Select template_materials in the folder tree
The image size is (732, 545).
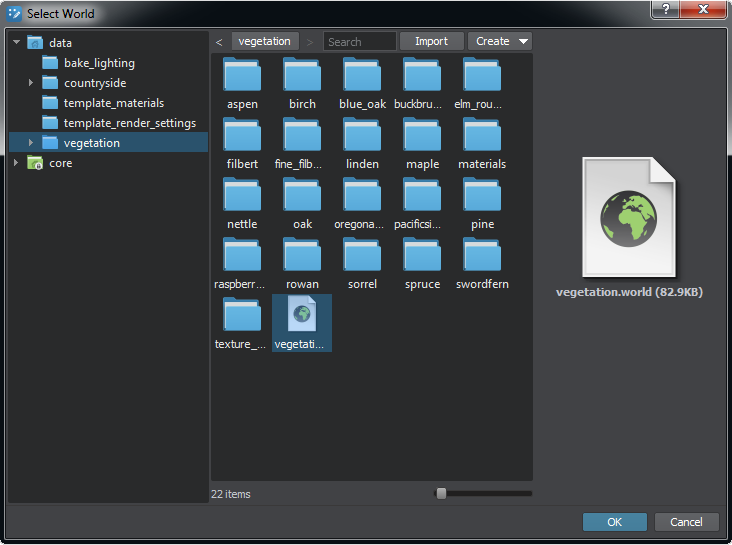point(113,103)
